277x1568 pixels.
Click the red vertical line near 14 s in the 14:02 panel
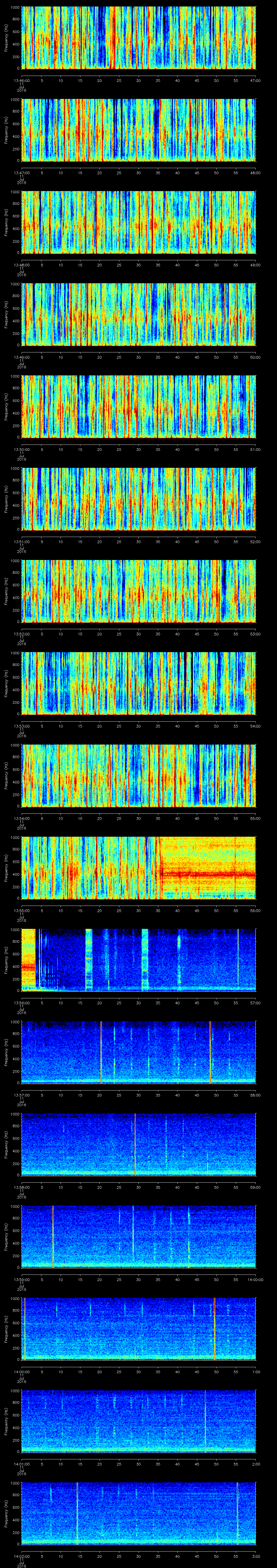point(77,1513)
